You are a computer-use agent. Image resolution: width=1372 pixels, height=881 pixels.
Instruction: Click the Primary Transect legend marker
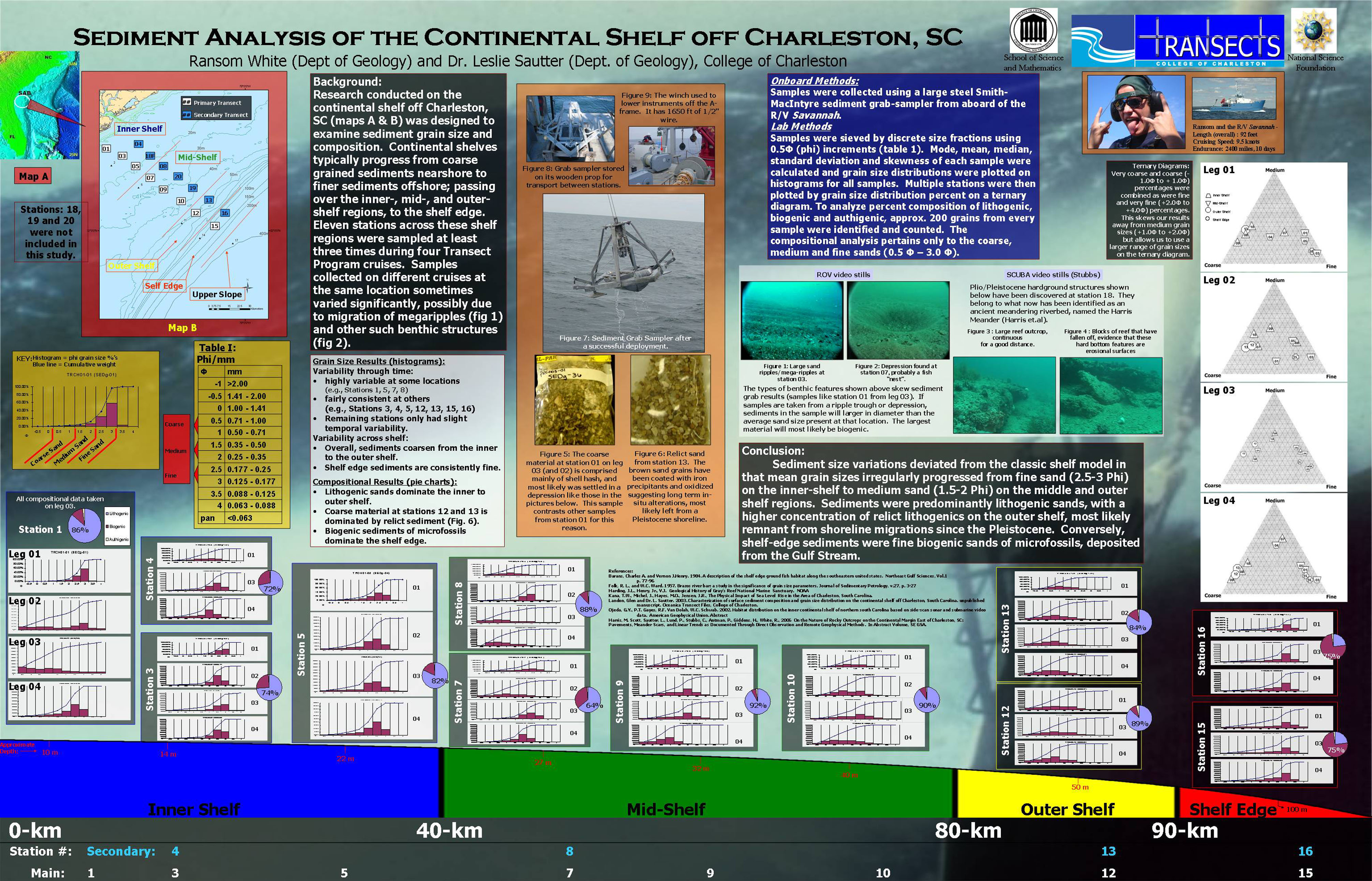coord(187,102)
